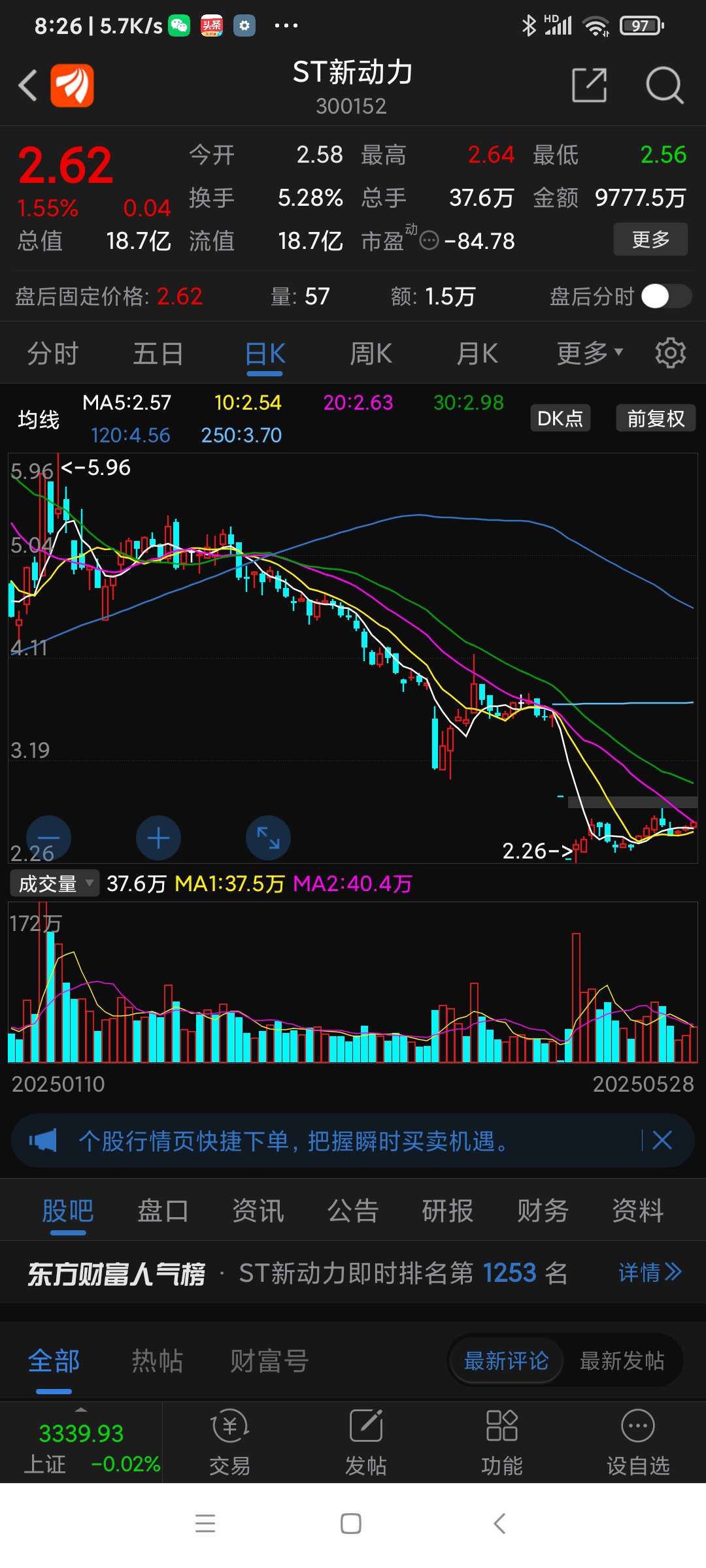
Task: Open the 股吧 tab
Action: [x=68, y=1211]
